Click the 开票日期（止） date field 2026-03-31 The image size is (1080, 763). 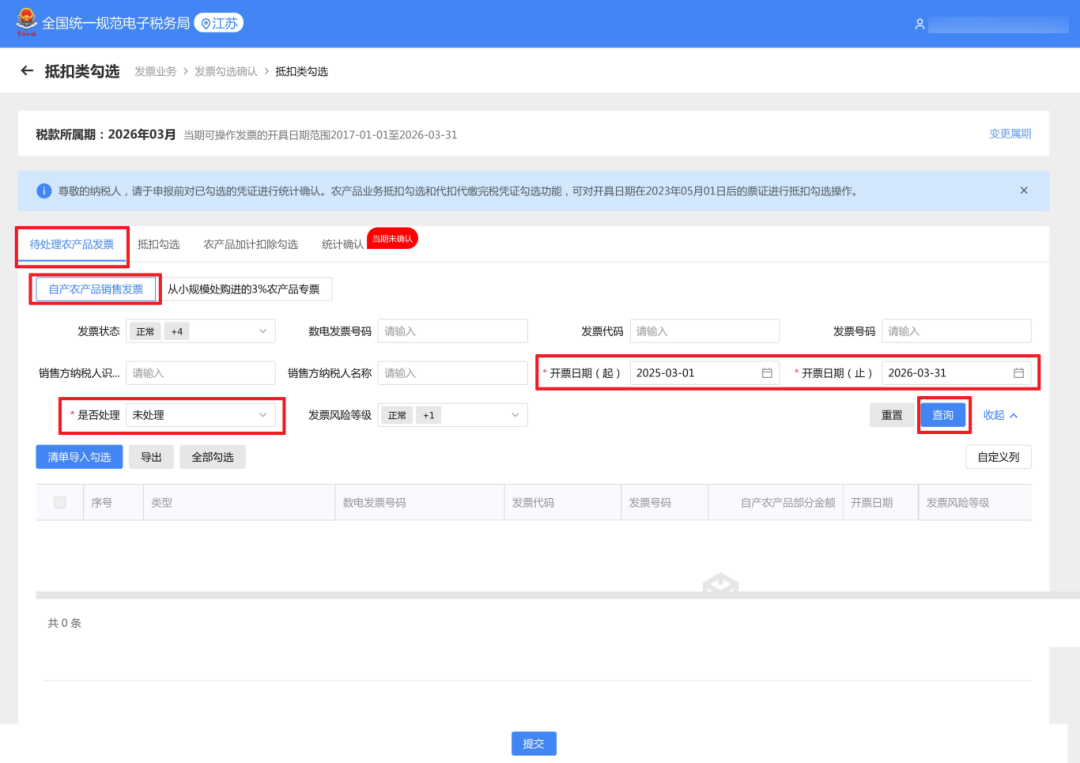957,373
